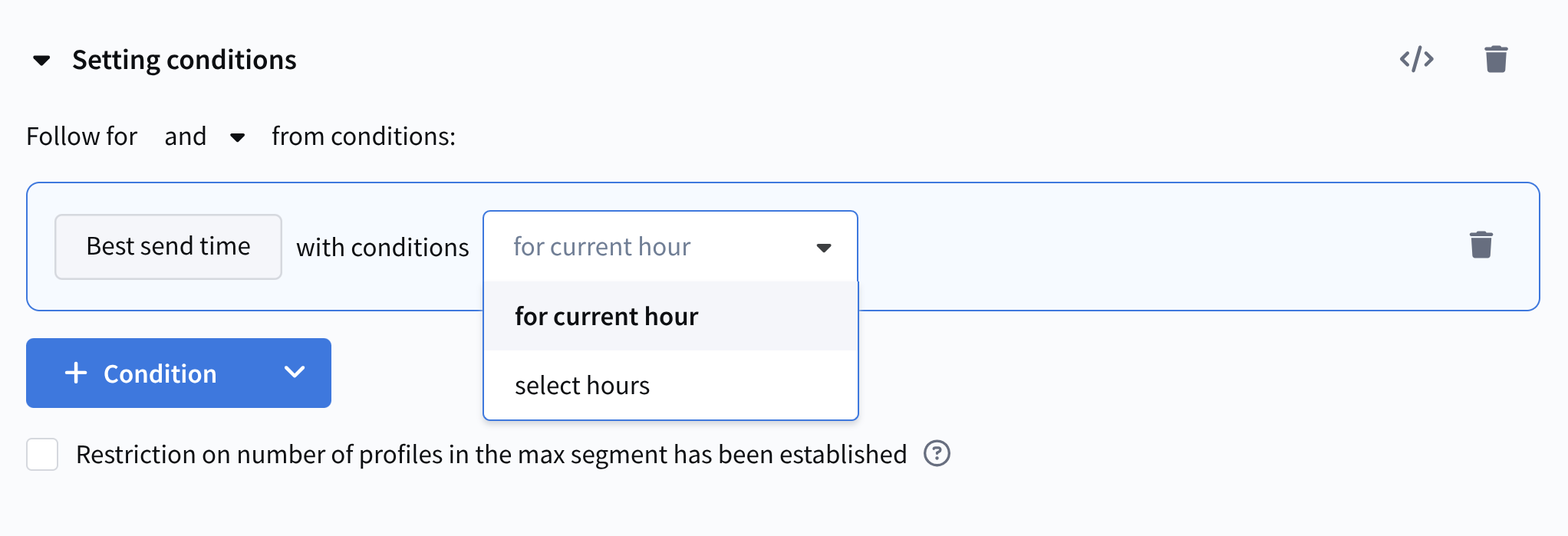Expand the Condition button chevron

pyautogui.click(x=295, y=373)
